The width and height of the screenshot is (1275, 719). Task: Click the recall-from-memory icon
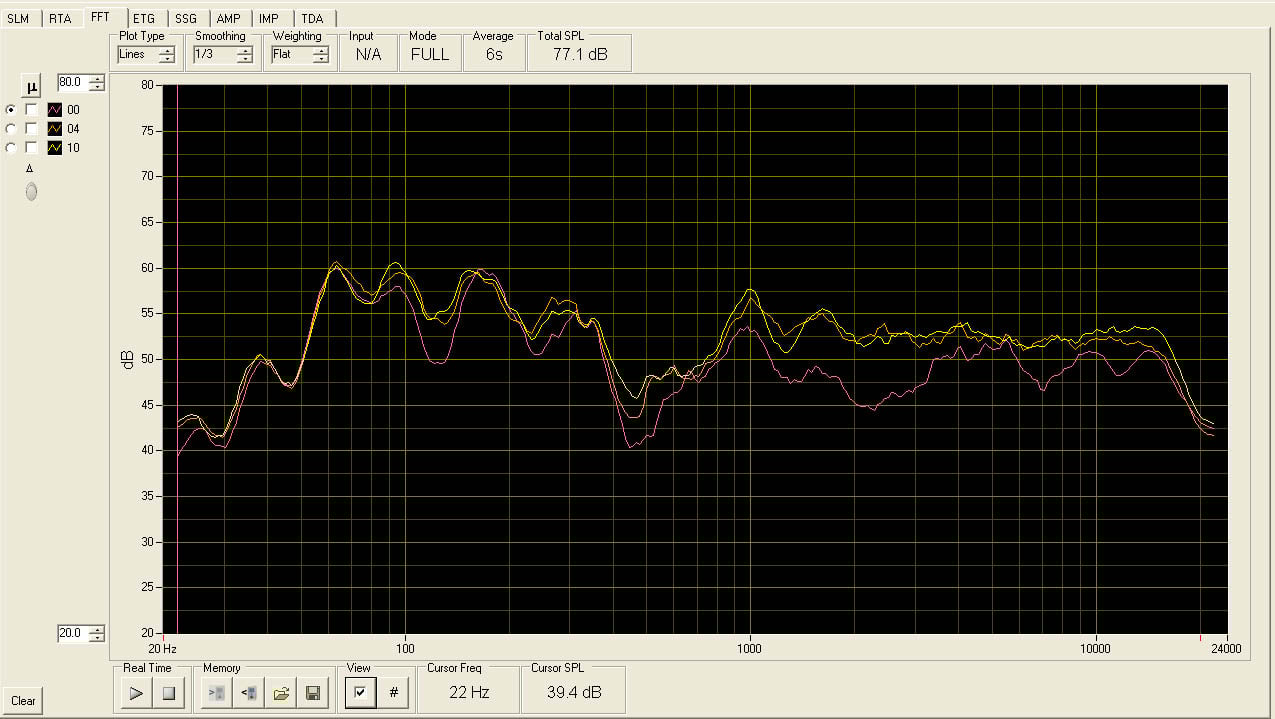pos(249,692)
